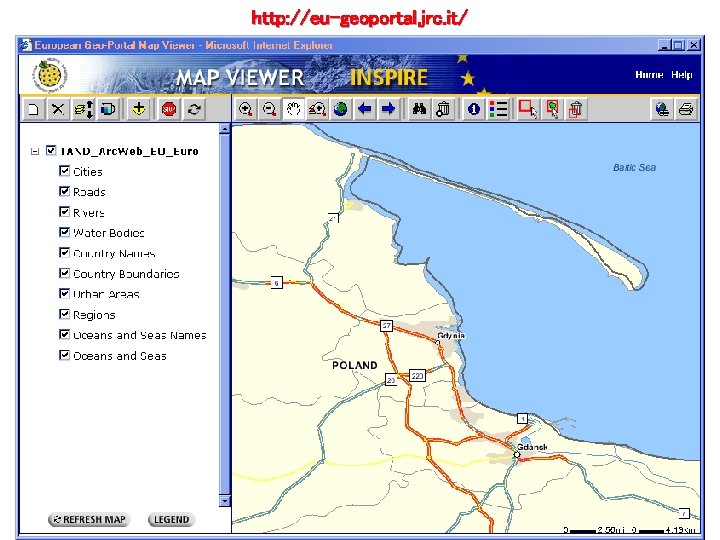Click the layer panel scroll down arrow

click(x=225, y=501)
